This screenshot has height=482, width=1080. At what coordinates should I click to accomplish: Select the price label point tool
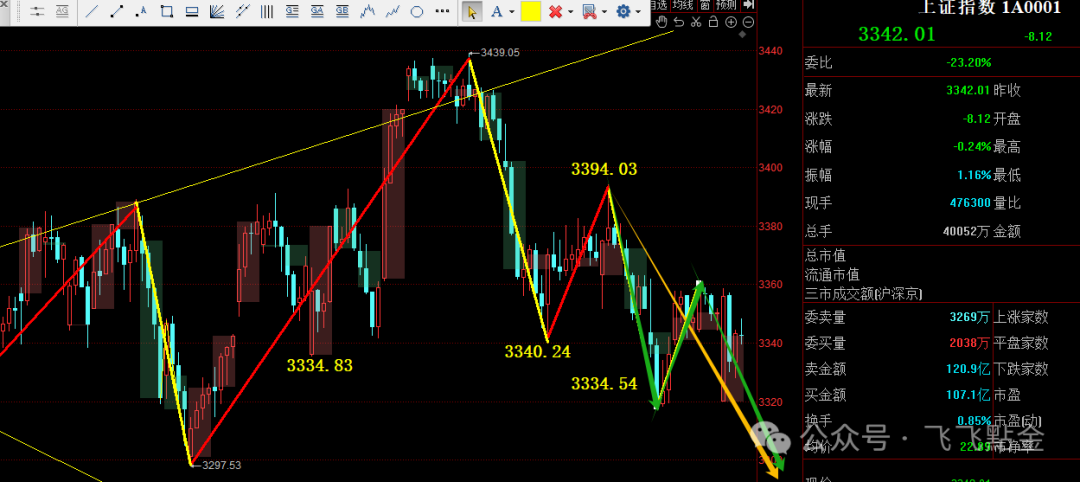click(x=141, y=11)
